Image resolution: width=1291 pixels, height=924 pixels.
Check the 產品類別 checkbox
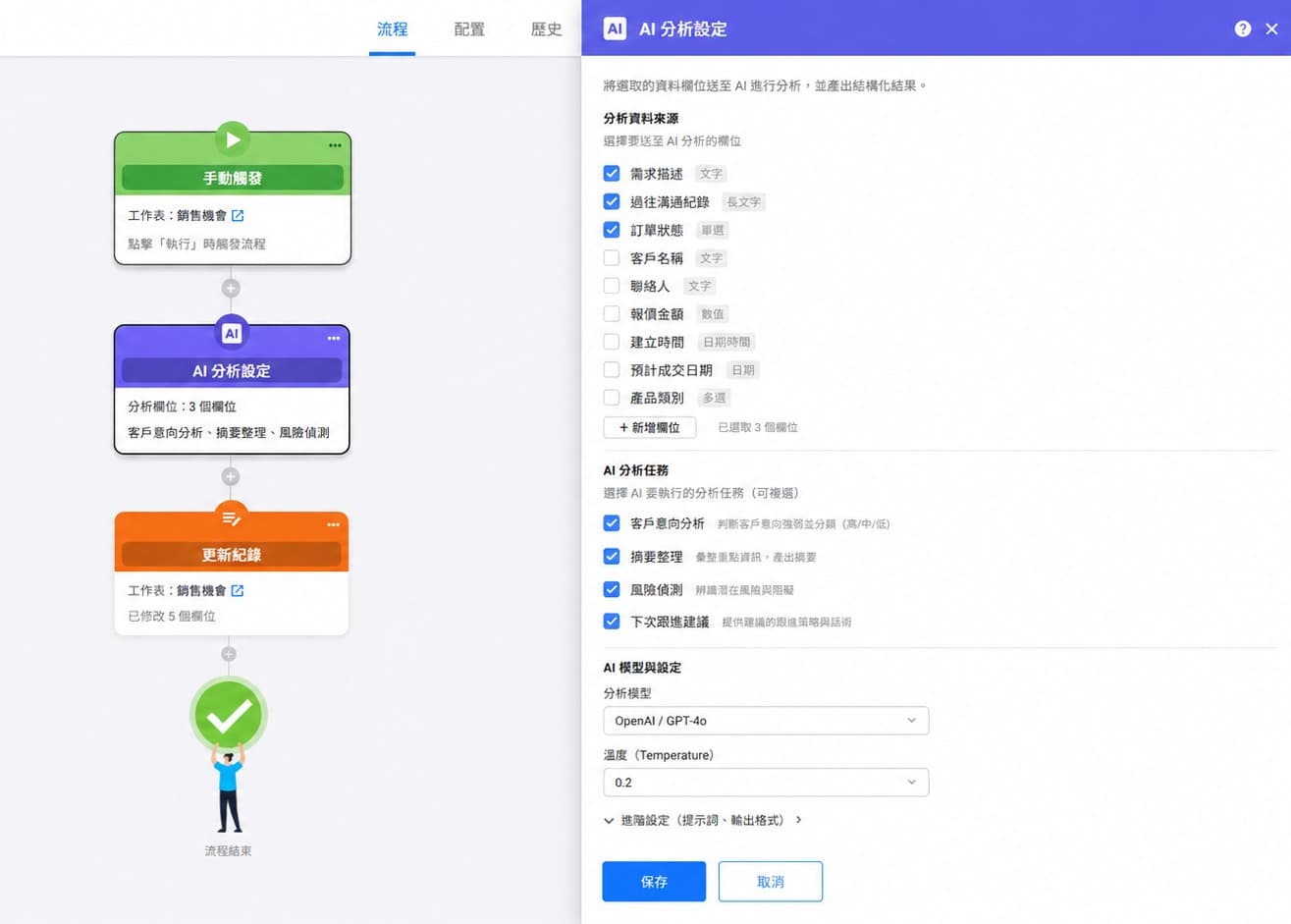tap(612, 398)
